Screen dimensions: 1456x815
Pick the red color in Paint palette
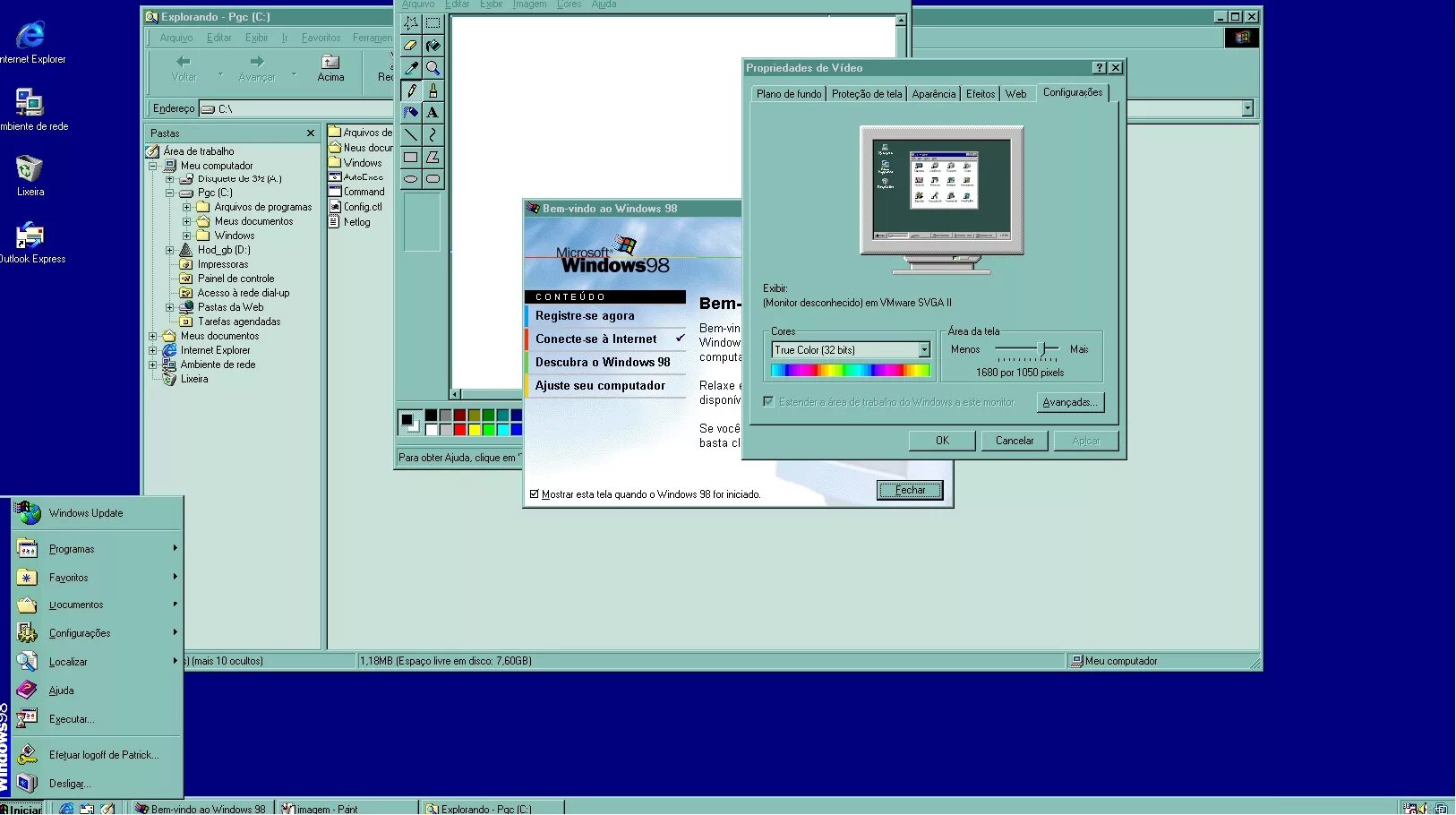coord(459,430)
